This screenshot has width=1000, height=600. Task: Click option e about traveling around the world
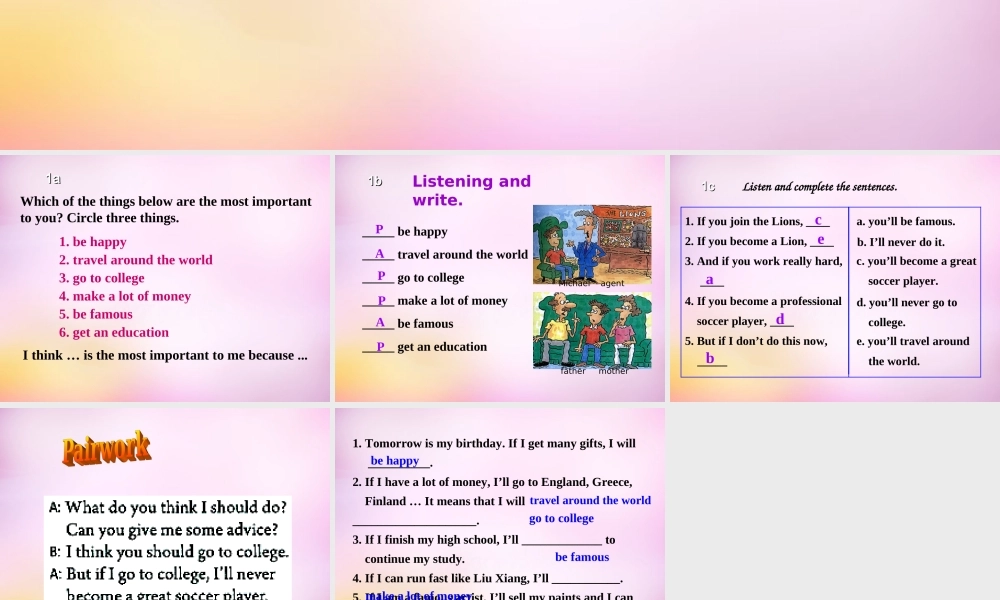click(915, 340)
